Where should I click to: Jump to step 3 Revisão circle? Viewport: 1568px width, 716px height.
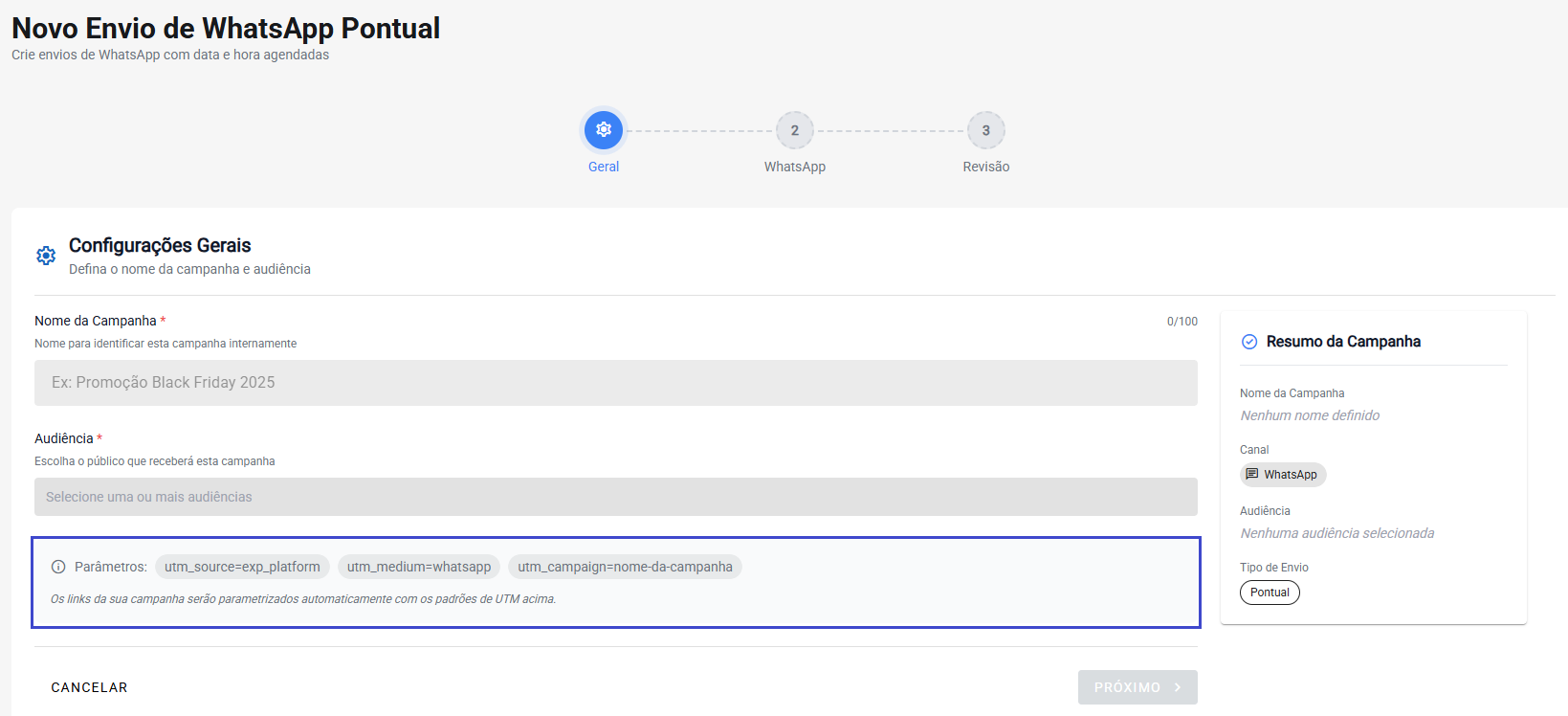click(x=985, y=130)
